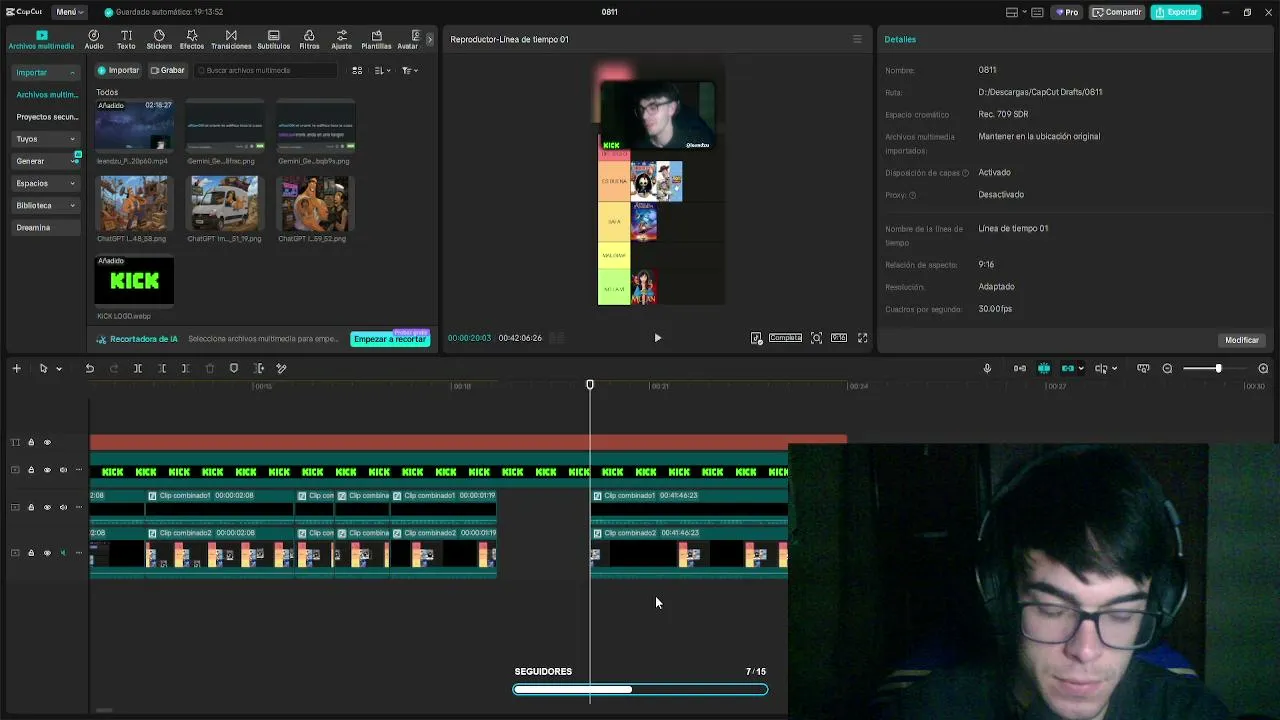Open the Efectos tab
Viewport: 1280px width, 720px height.
pyautogui.click(x=192, y=40)
